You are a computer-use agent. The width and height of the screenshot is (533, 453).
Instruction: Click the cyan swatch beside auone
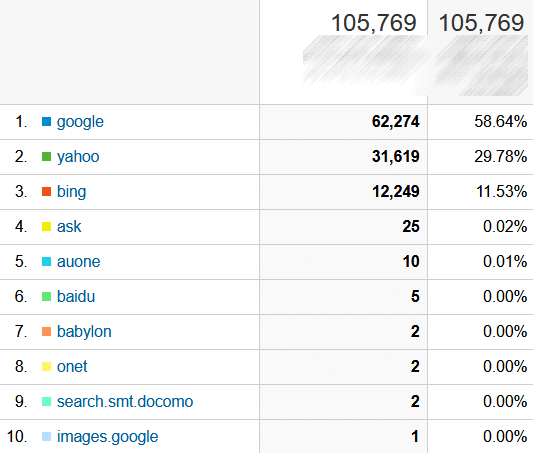(46, 262)
